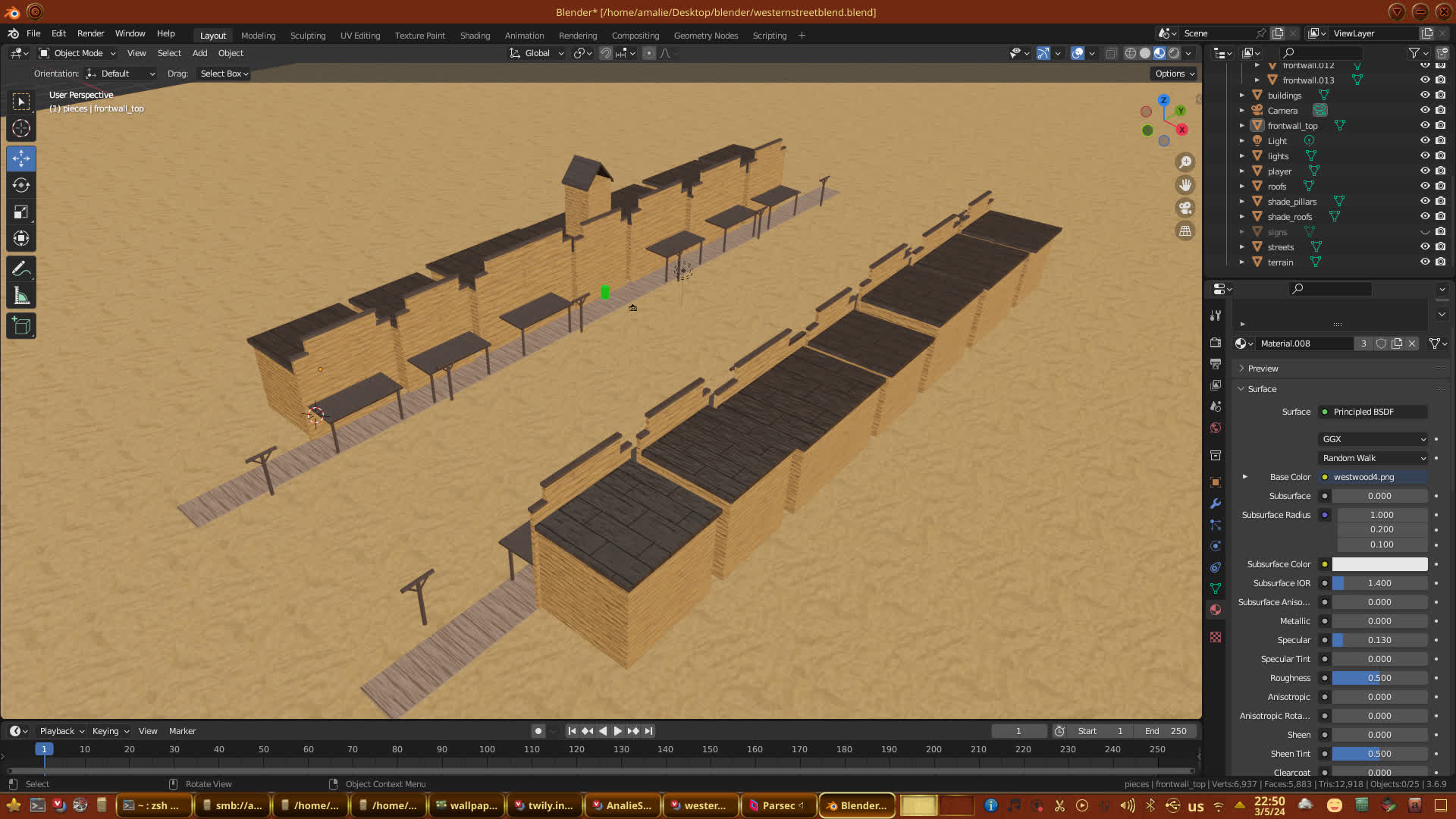Hide the terrain collection in viewport
The image size is (1456, 819).
[1425, 262]
